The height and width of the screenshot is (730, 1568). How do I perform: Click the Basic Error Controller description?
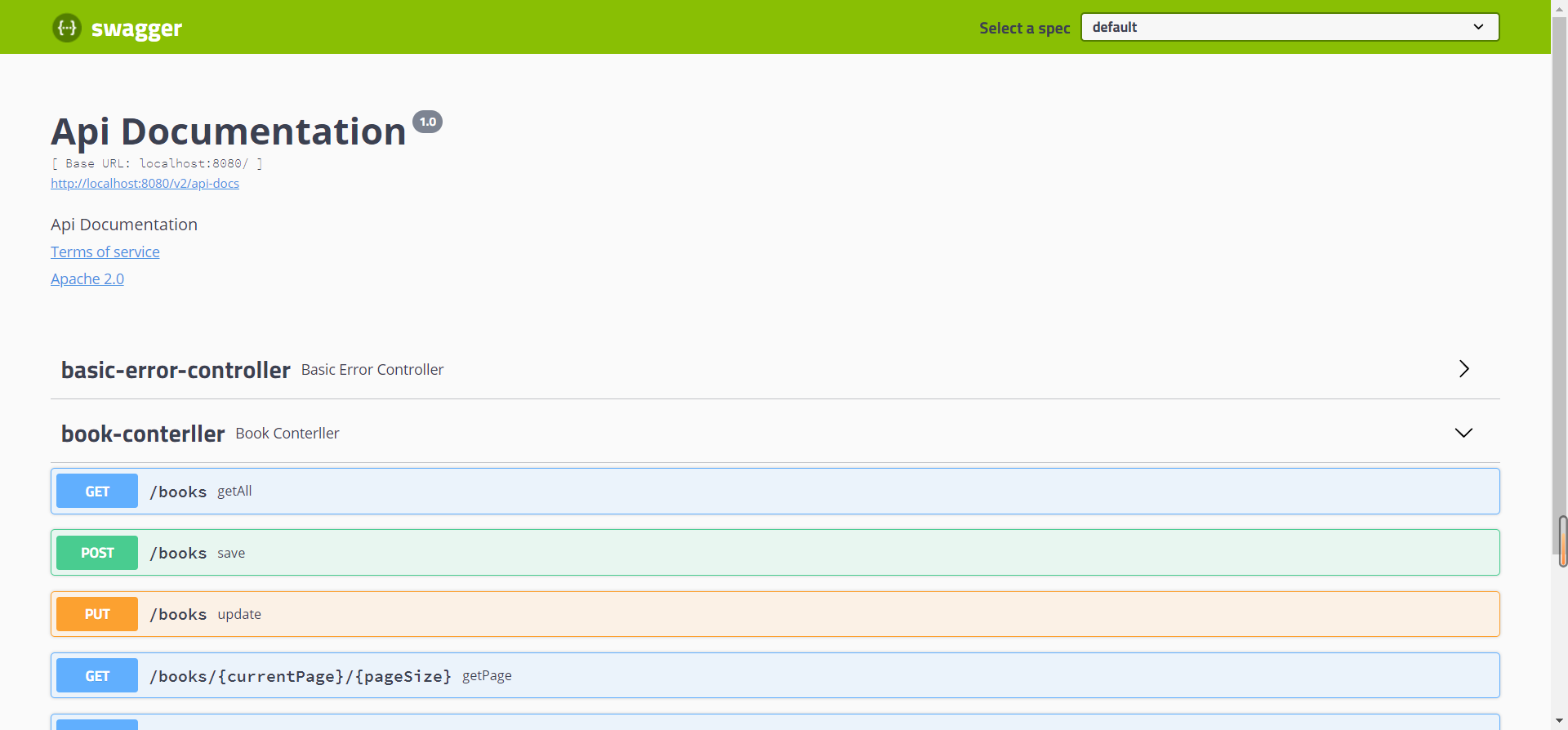(x=372, y=370)
